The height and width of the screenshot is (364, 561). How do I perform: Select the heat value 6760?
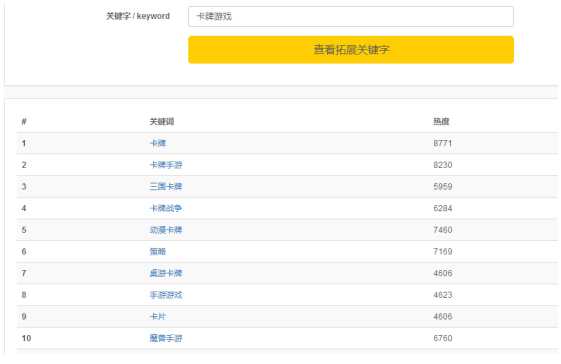tap(443, 338)
